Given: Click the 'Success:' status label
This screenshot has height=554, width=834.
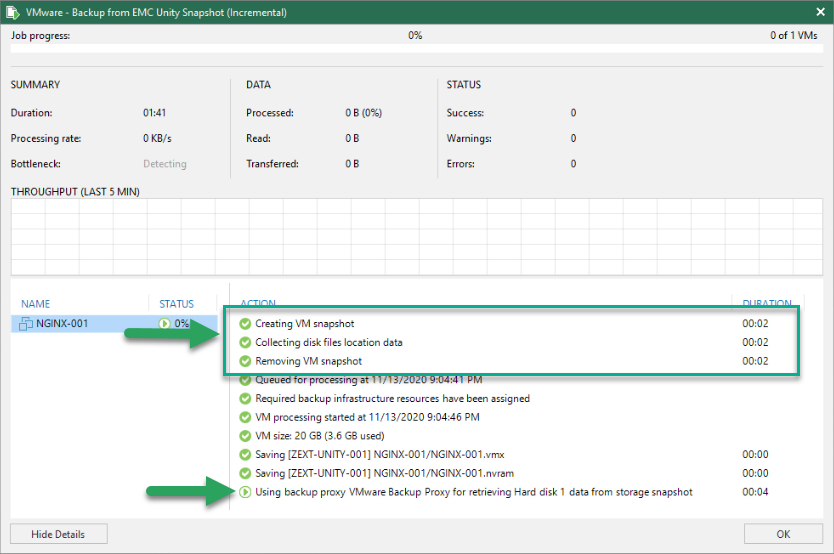Looking at the screenshot, I should (x=465, y=113).
